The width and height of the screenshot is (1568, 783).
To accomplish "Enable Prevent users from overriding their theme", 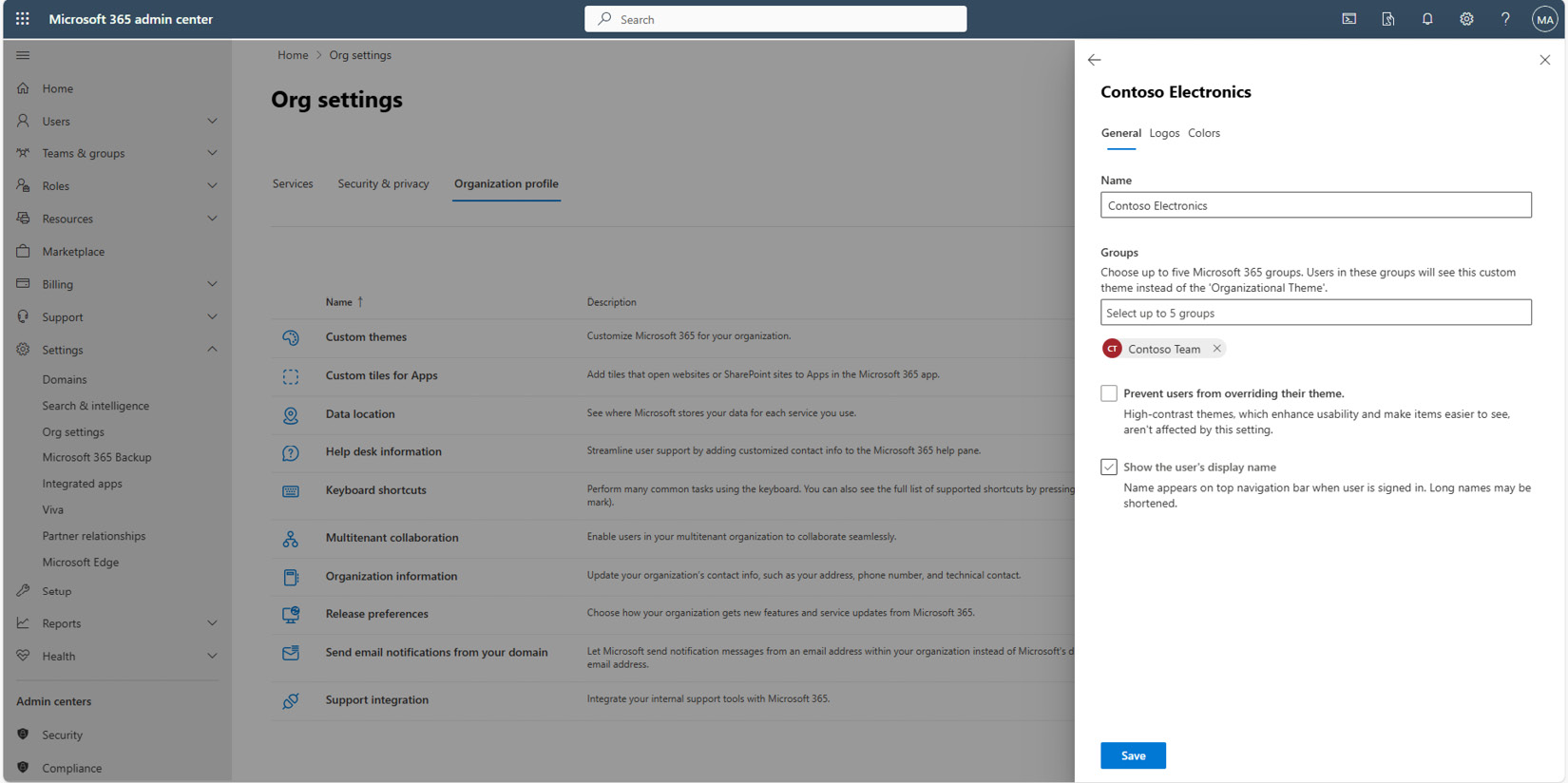I will (1109, 393).
